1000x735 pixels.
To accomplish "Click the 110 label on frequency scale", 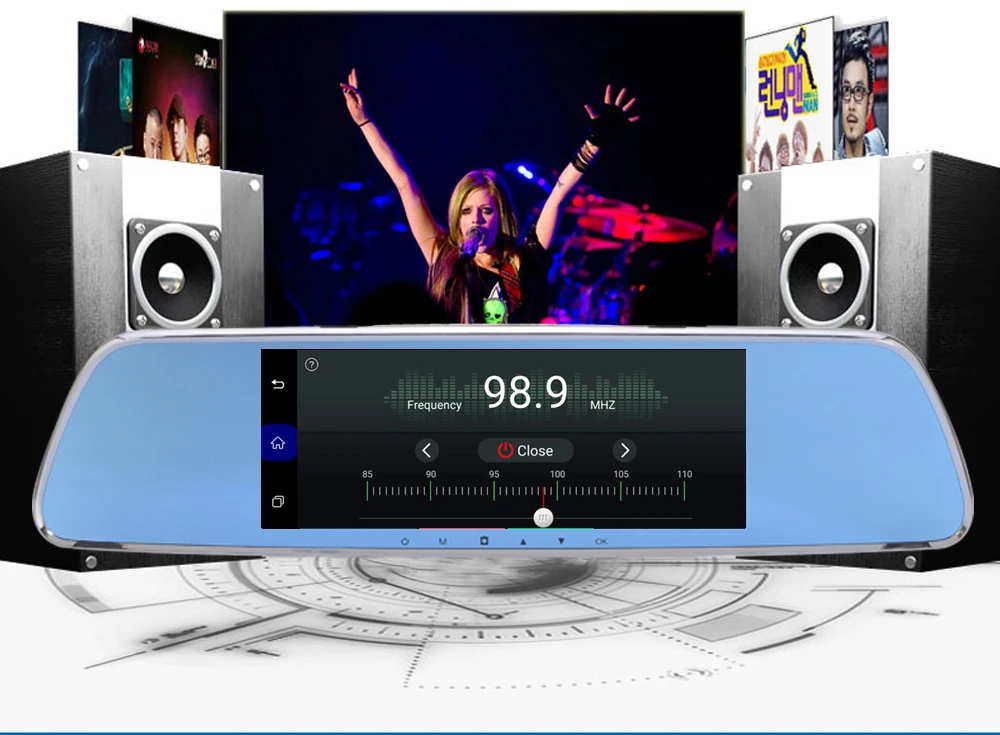I will point(684,474).
